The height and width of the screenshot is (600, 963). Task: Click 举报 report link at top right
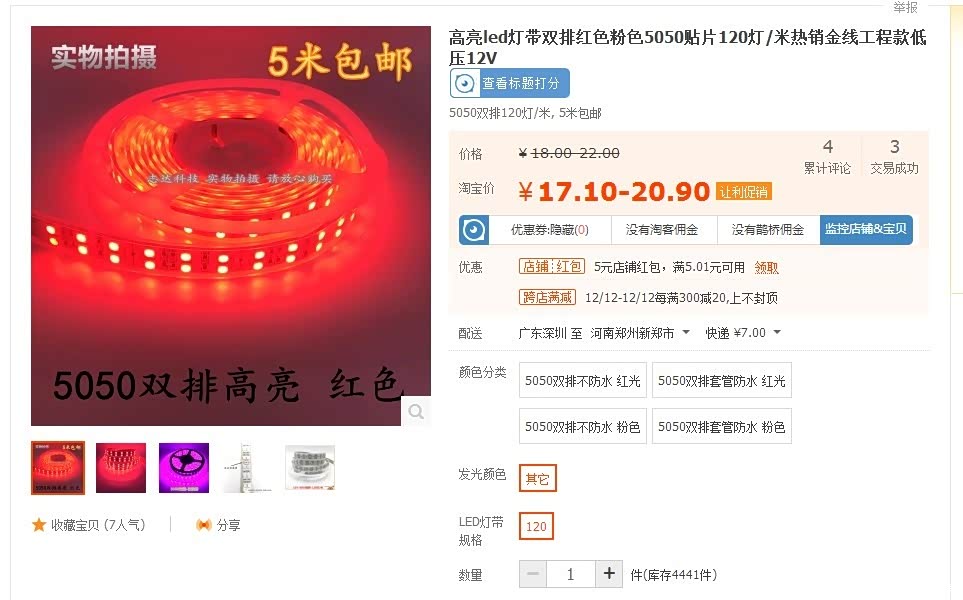click(905, 7)
